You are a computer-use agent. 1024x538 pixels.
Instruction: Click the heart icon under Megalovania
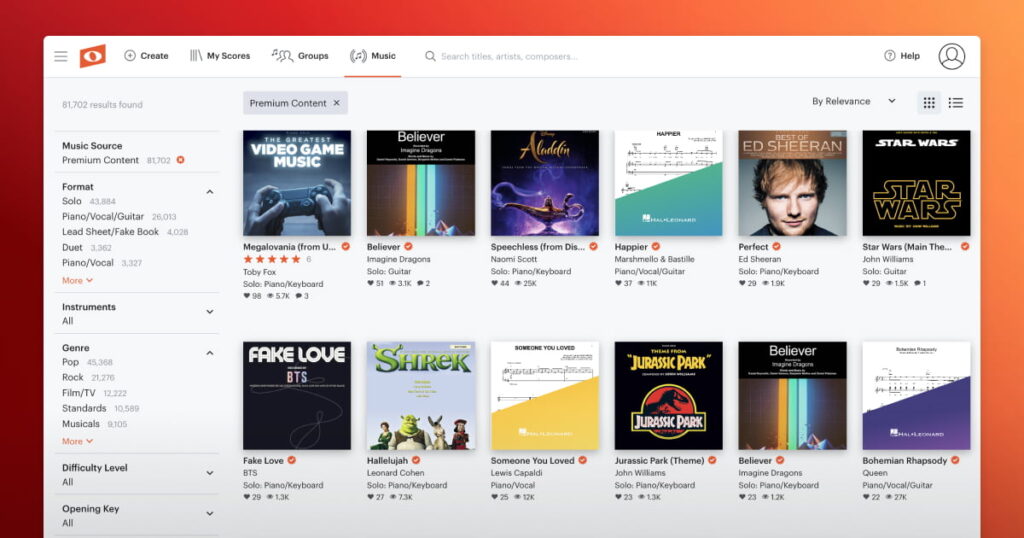point(247,296)
